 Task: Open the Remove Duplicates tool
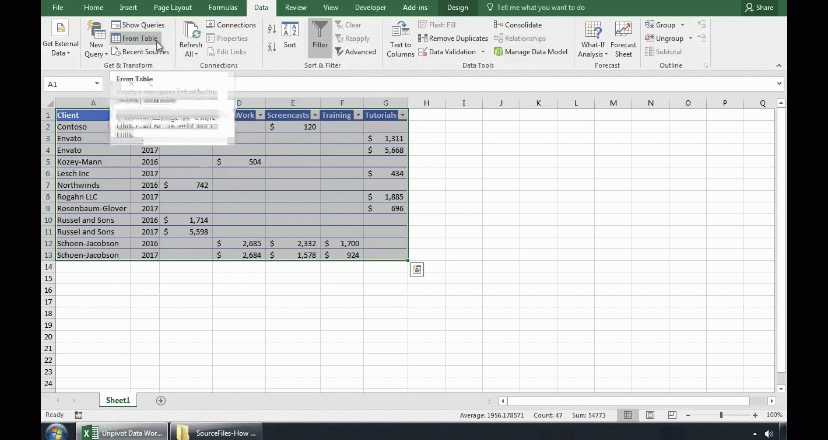[453, 38]
